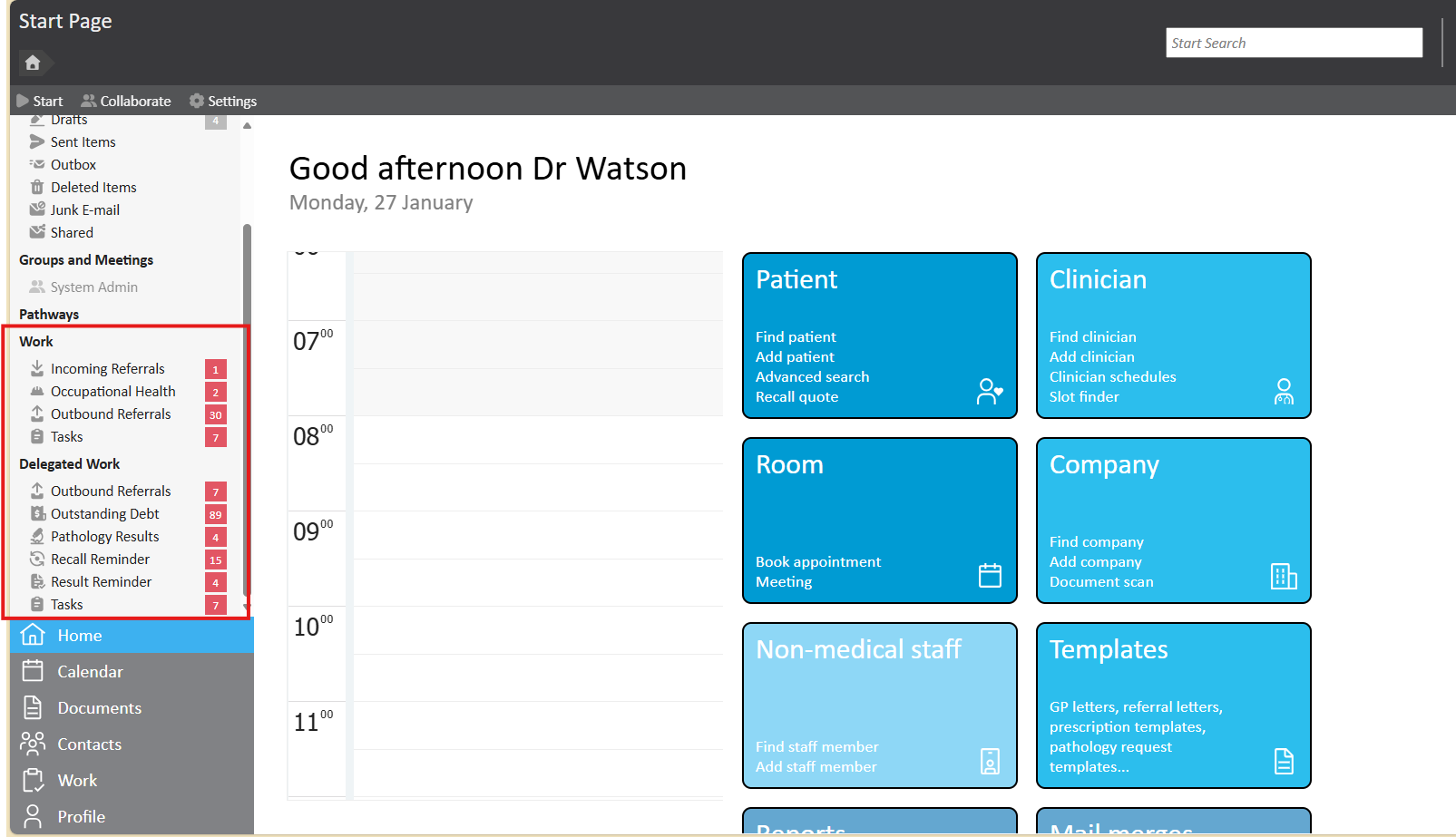The height and width of the screenshot is (837, 1456).
Task: Click the home breadcrumb icon
Action: 33,63
